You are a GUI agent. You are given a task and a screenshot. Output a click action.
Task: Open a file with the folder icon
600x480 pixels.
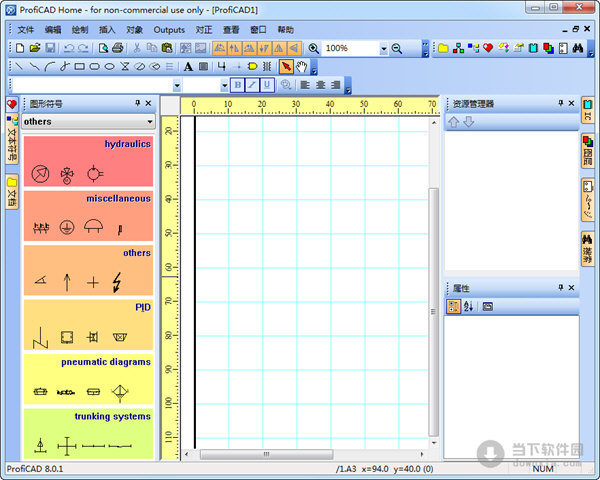35,48
